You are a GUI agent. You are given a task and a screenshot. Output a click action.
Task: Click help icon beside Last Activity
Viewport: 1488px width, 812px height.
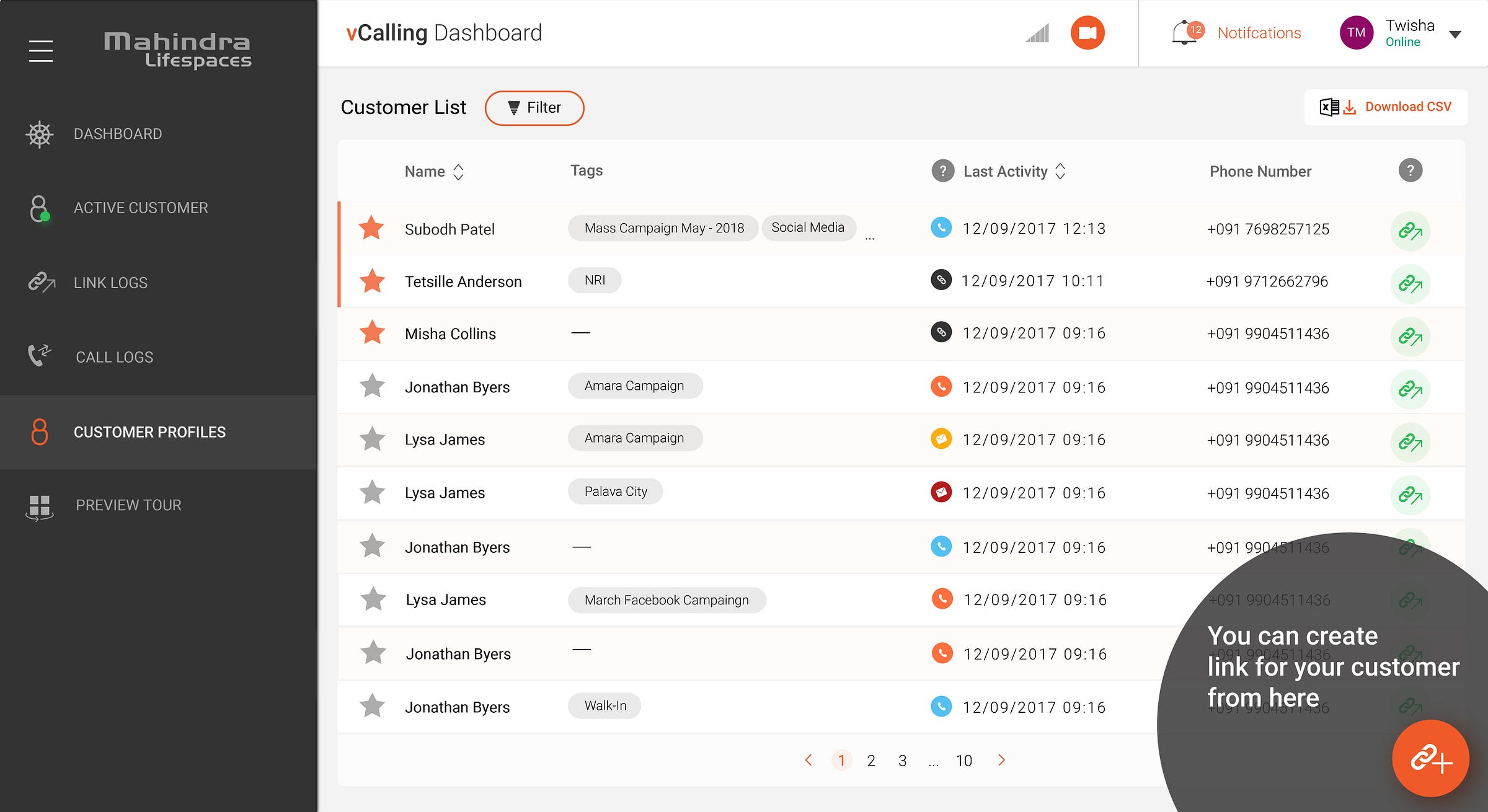942,171
